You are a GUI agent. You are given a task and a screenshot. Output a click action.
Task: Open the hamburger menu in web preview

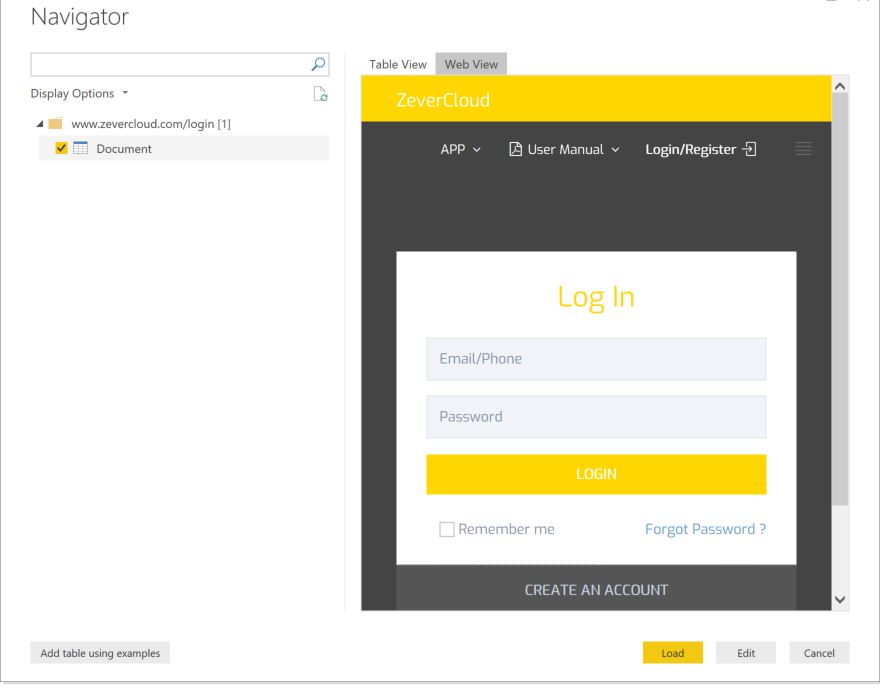point(803,149)
